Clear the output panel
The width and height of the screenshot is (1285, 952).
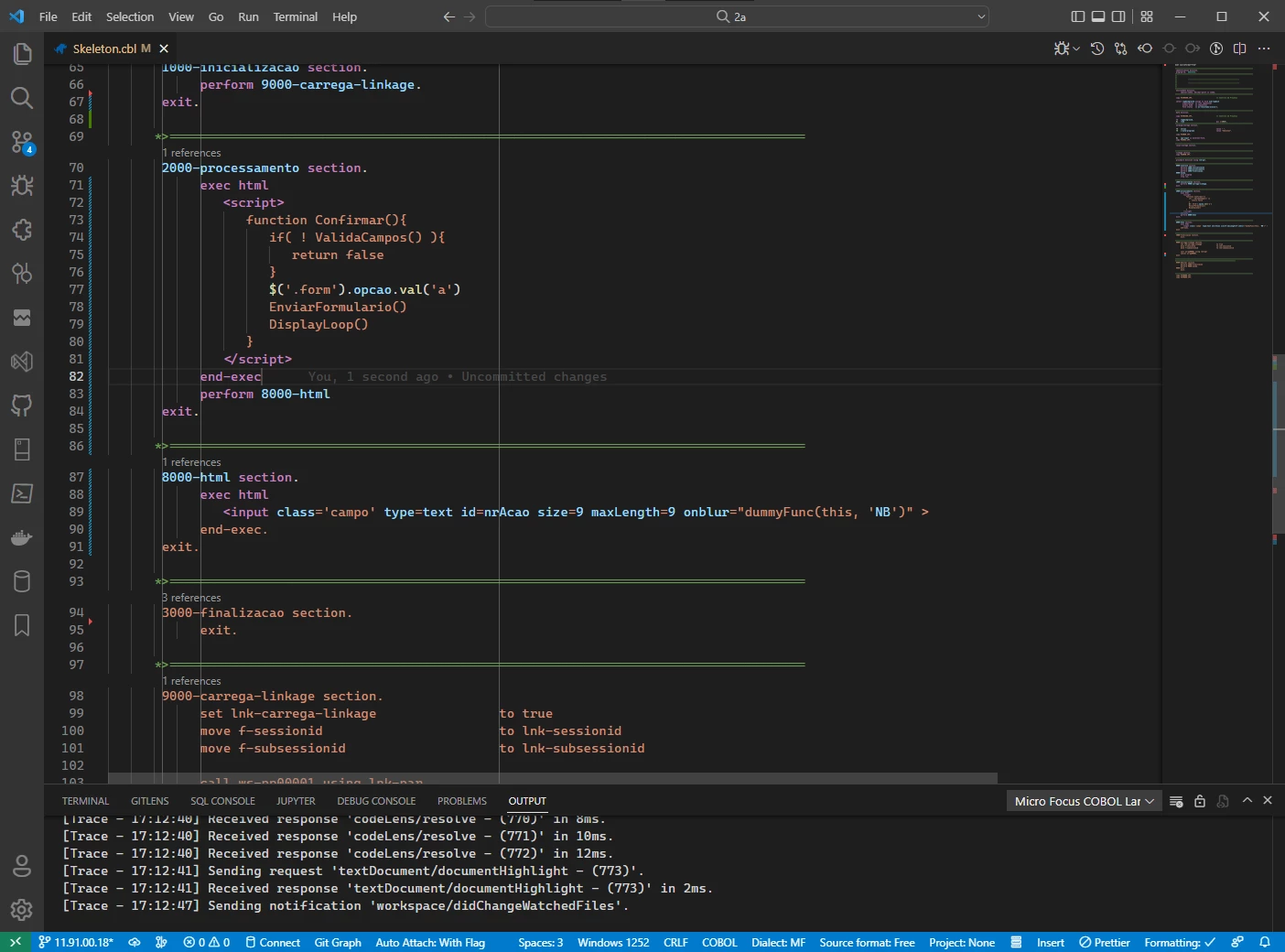tap(1176, 801)
